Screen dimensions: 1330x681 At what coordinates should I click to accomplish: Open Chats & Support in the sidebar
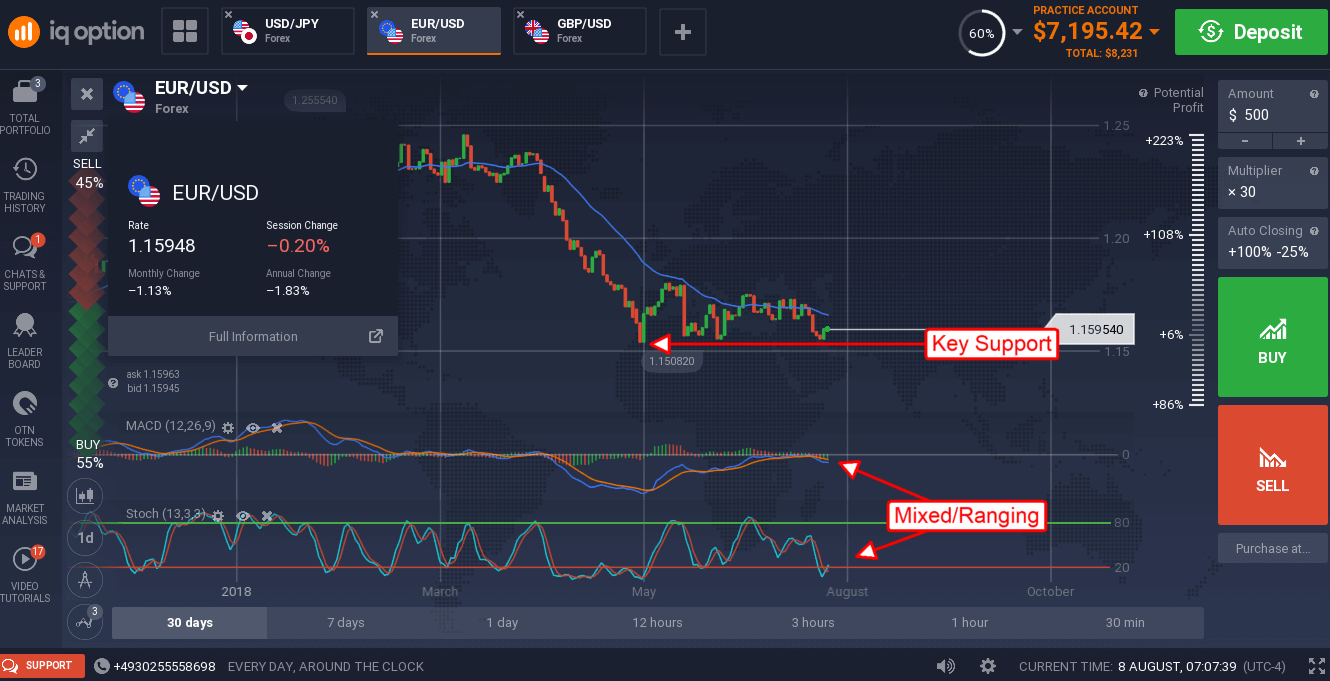tap(25, 264)
